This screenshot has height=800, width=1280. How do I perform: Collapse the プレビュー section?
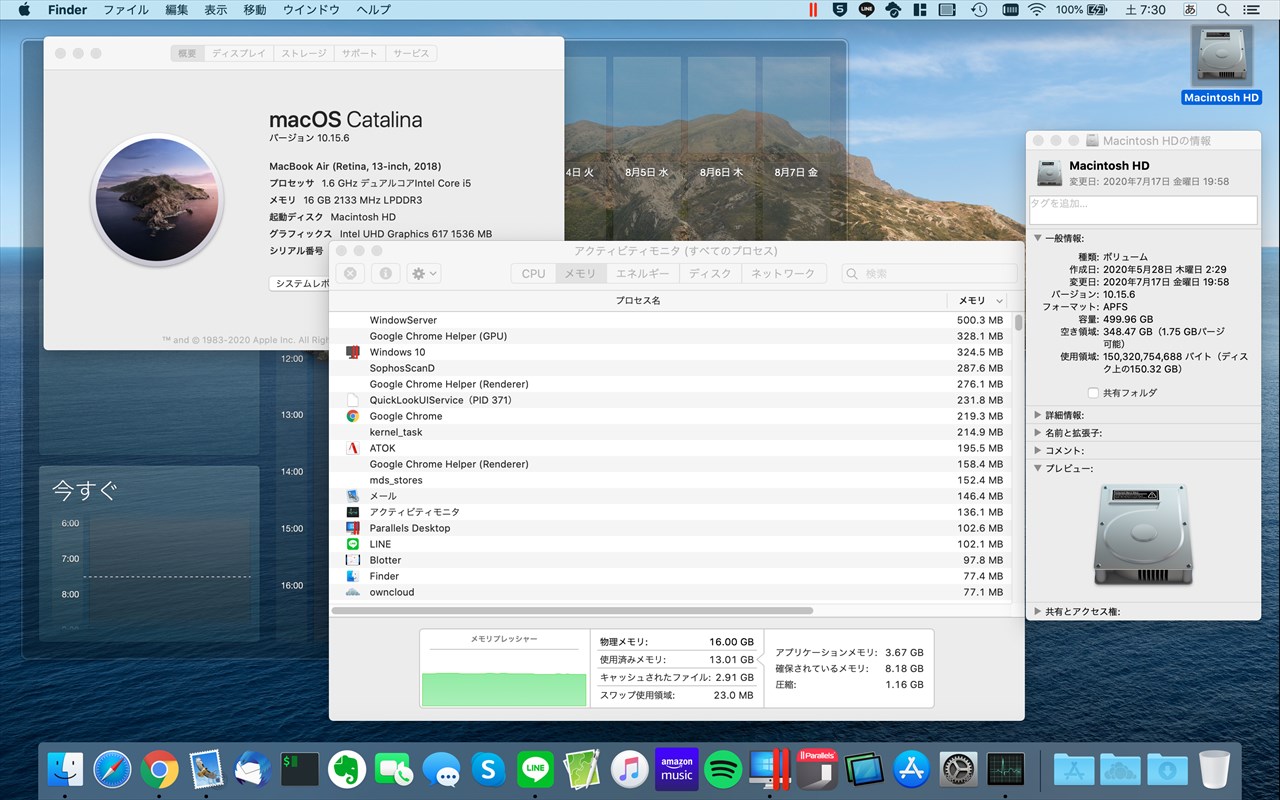1038,469
